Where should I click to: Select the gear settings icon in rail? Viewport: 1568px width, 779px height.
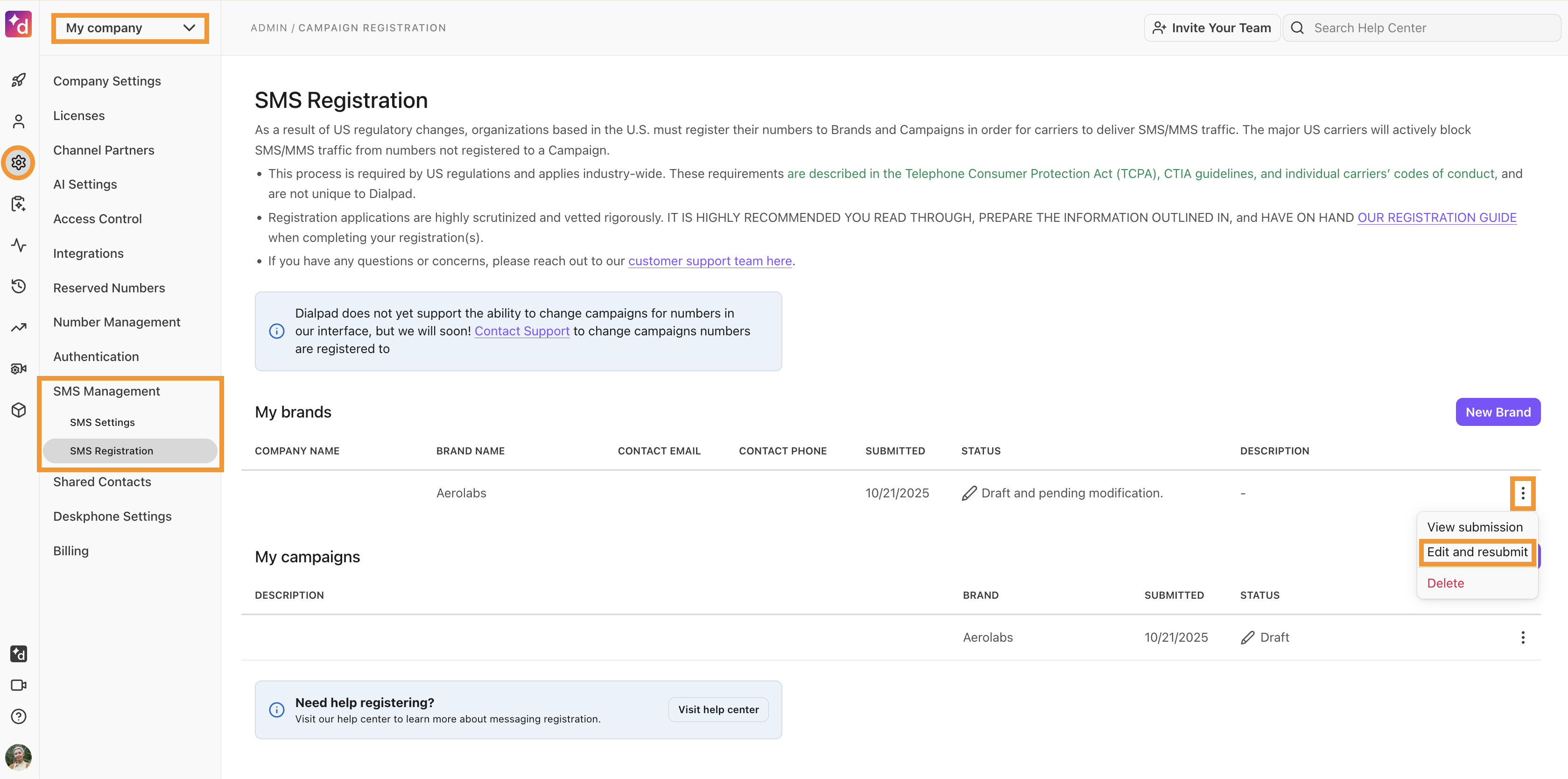pos(19,163)
